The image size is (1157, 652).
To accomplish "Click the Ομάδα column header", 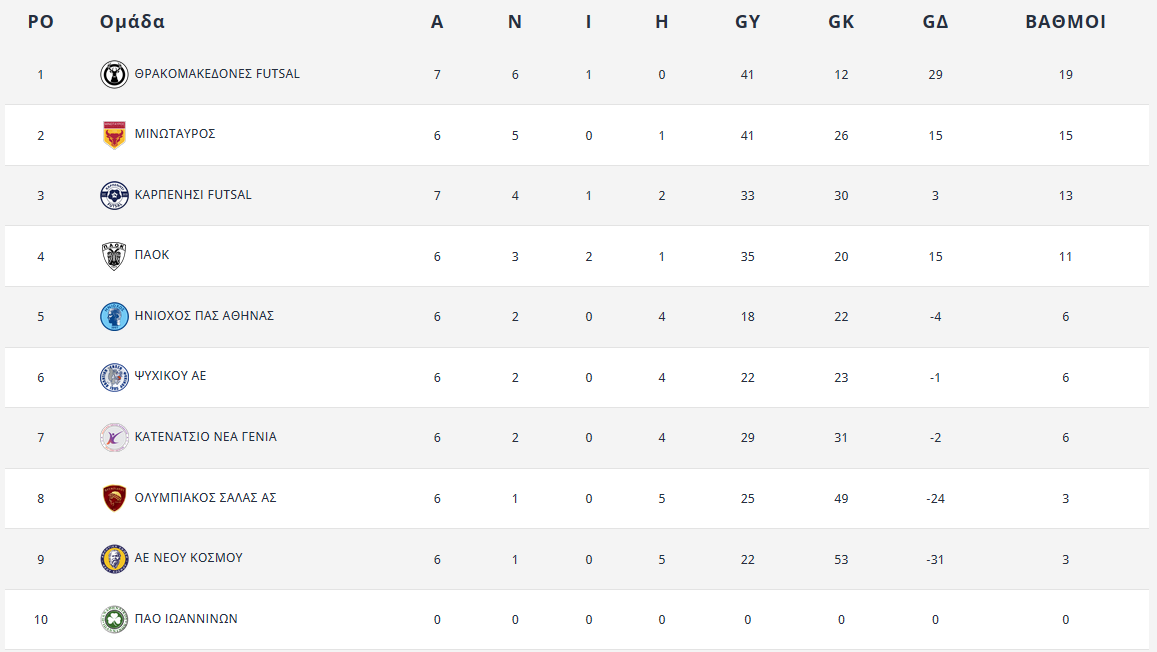I will pyautogui.click(x=132, y=22).
